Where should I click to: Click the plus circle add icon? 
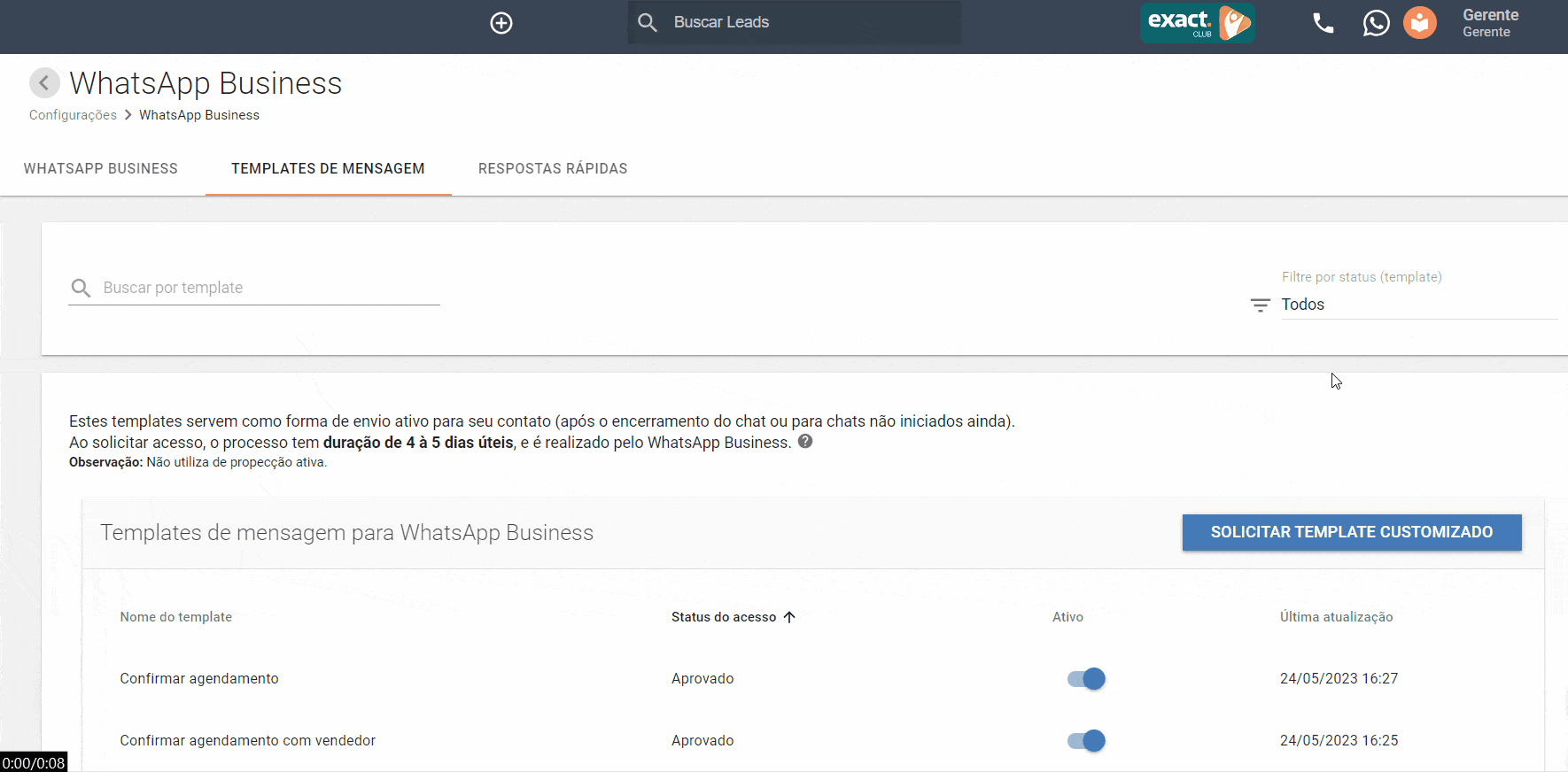(501, 23)
